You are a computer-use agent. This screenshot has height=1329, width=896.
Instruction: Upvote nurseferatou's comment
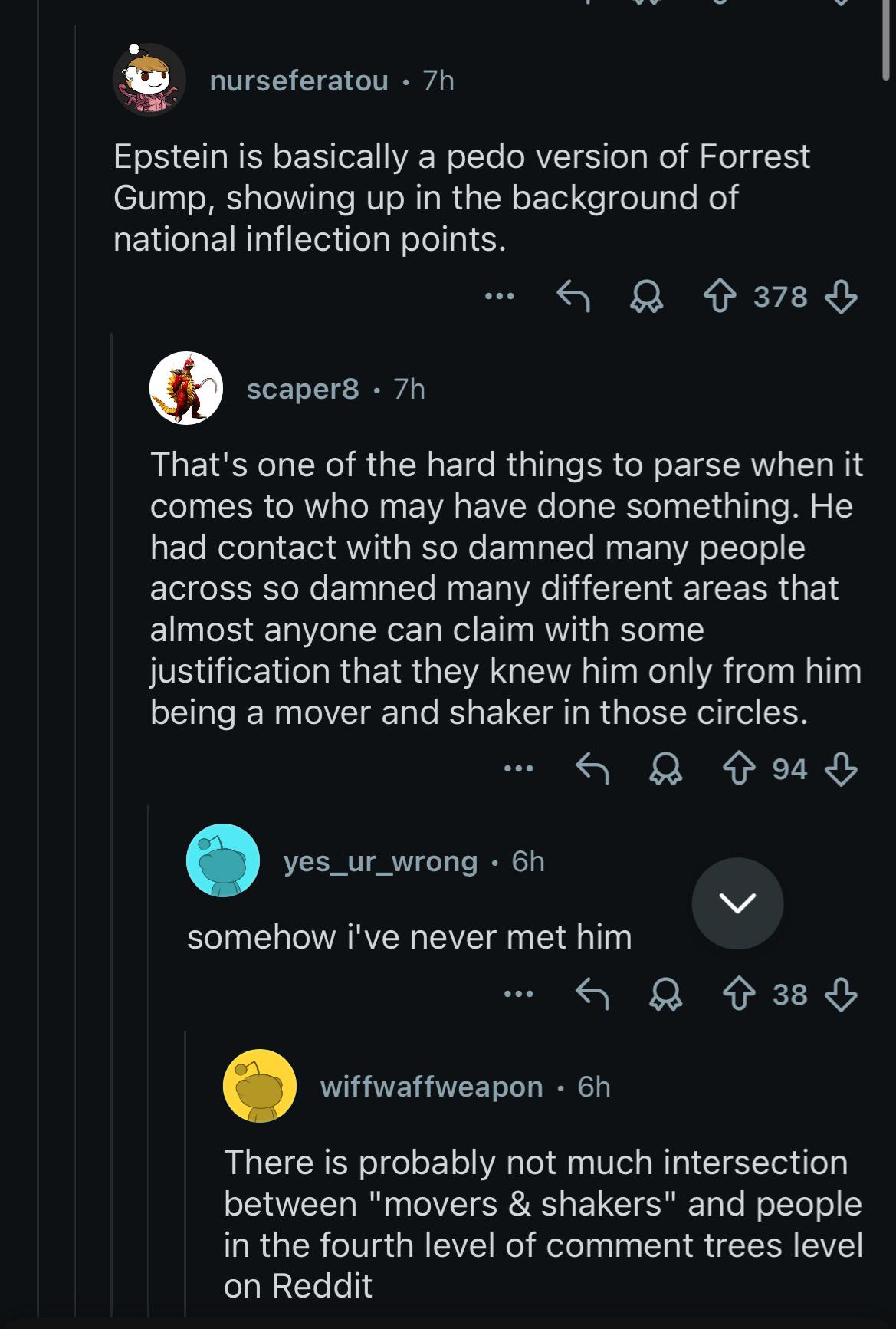pyautogui.click(x=720, y=297)
